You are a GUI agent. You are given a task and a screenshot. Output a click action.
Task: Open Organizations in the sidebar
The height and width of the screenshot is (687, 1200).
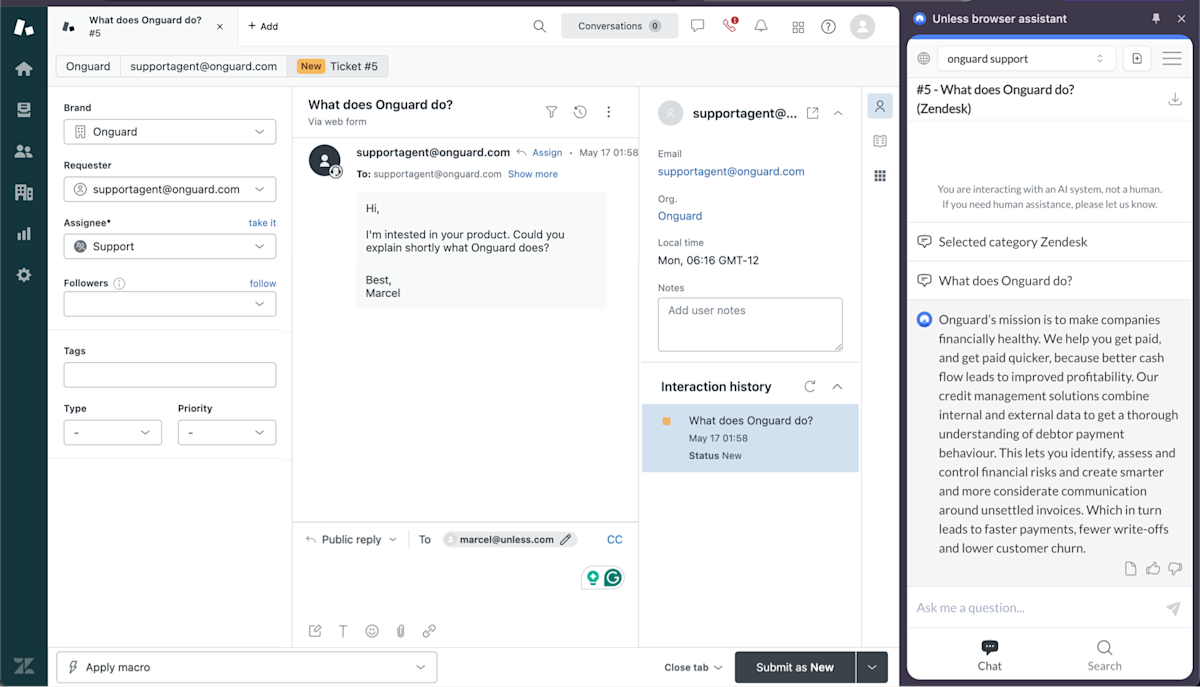coord(24,192)
